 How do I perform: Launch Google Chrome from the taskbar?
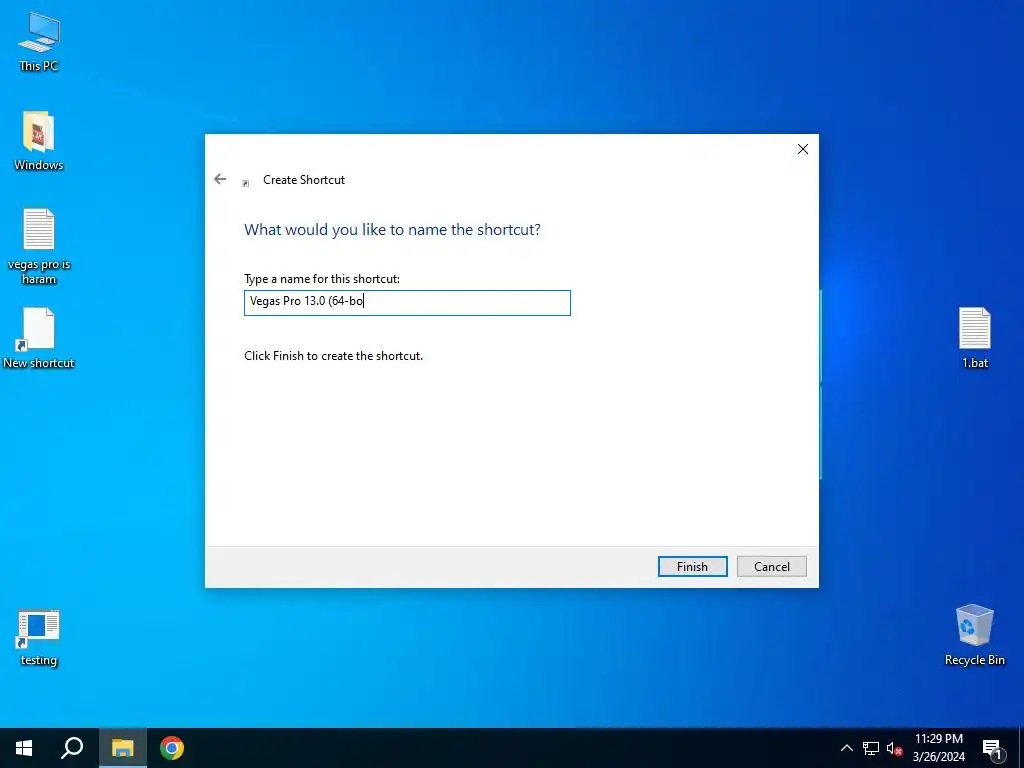pyautogui.click(x=172, y=748)
